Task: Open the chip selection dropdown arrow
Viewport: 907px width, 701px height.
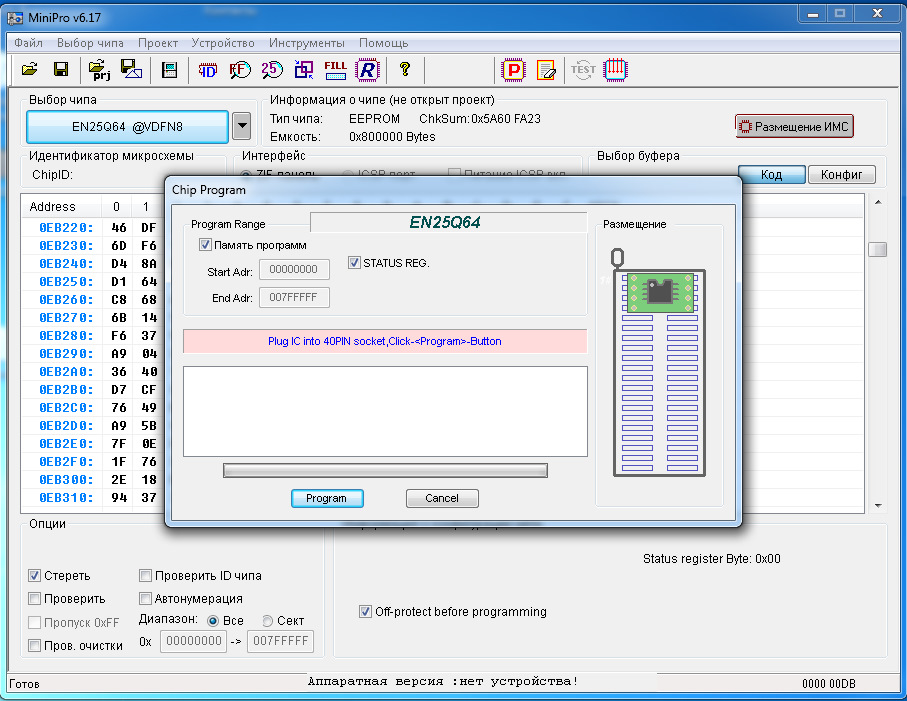Action: pyautogui.click(x=242, y=126)
